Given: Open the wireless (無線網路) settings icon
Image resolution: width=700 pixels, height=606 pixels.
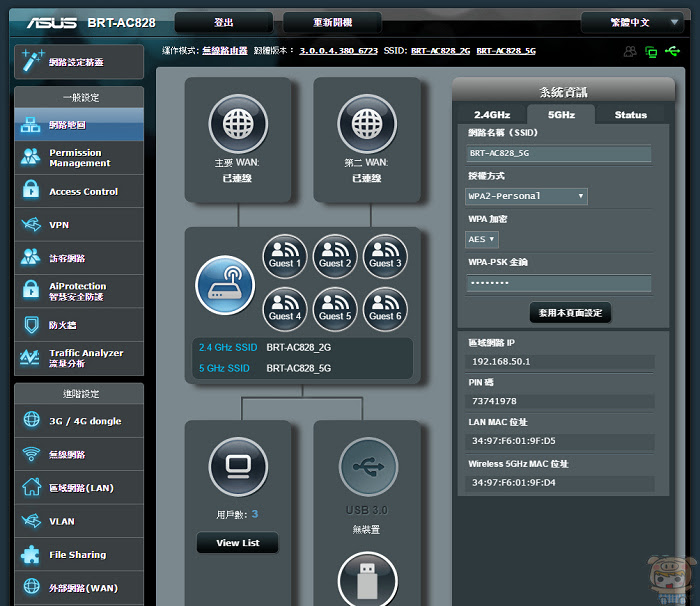Looking at the screenshot, I should pos(31,454).
